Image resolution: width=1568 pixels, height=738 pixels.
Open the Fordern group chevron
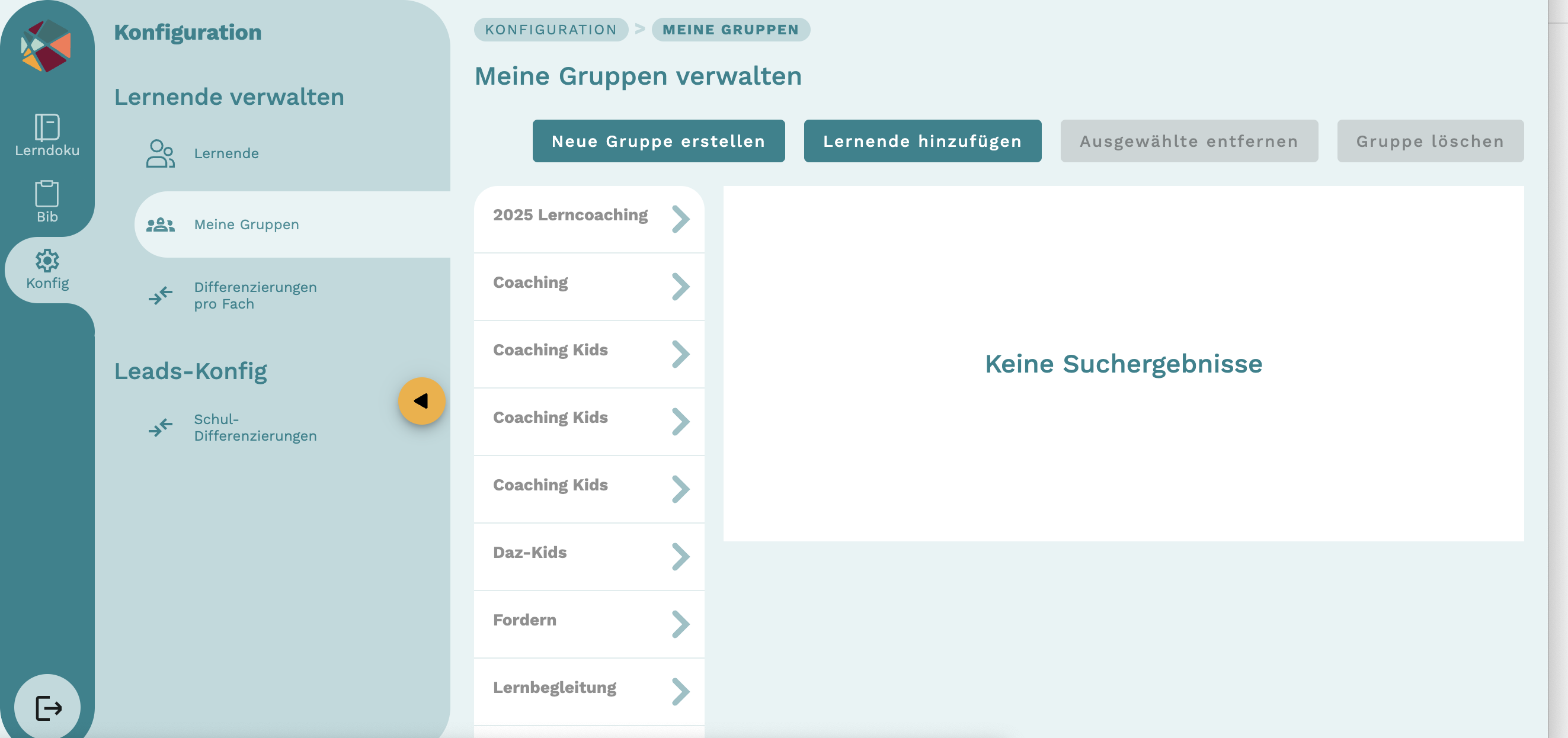pos(681,624)
